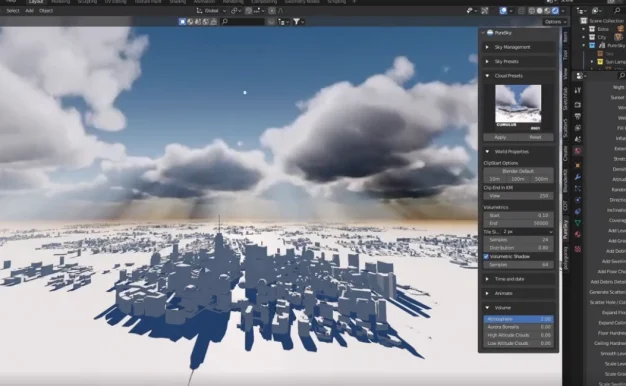Switch to the BlenderKit sidebar tab
Viewport: 626px width, 386px height.
(565, 180)
